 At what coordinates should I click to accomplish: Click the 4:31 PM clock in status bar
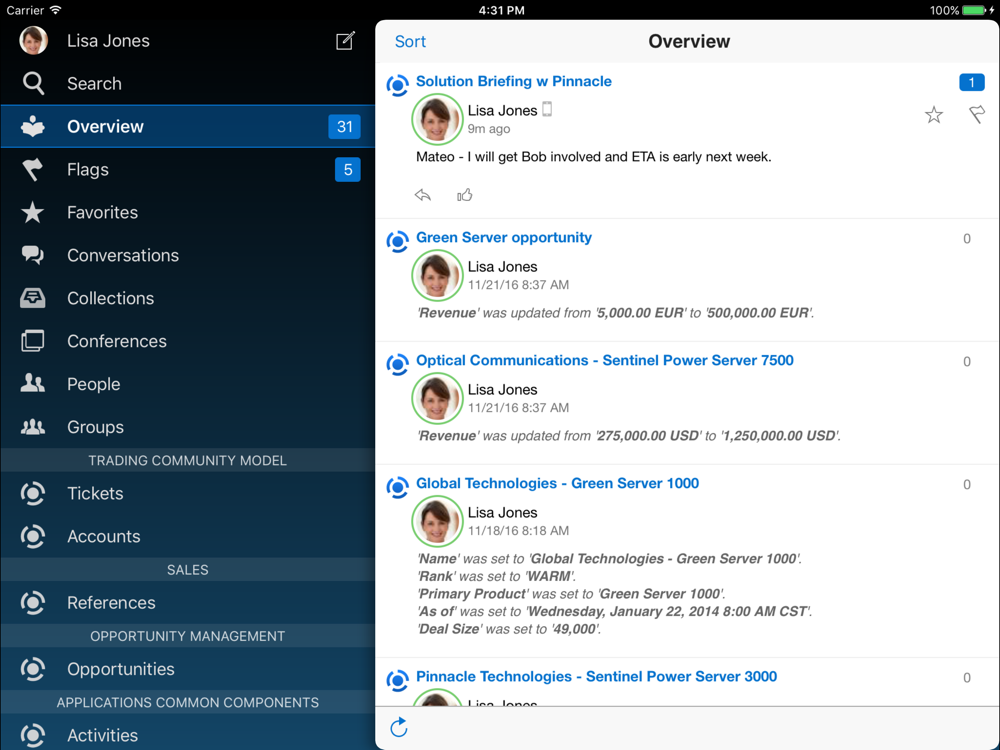(x=501, y=10)
